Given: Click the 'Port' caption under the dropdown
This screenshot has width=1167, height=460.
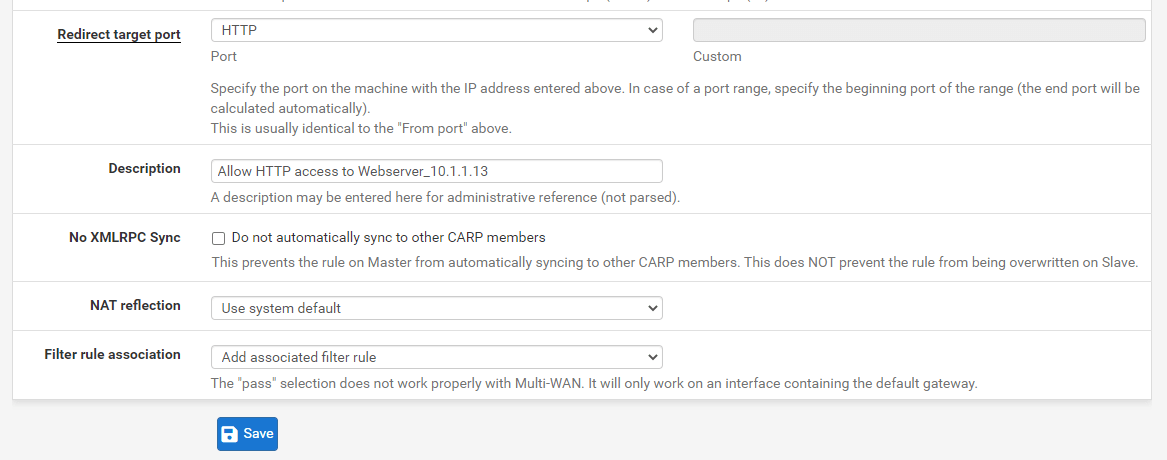Looking at the screenshot, I should [224, 57].
